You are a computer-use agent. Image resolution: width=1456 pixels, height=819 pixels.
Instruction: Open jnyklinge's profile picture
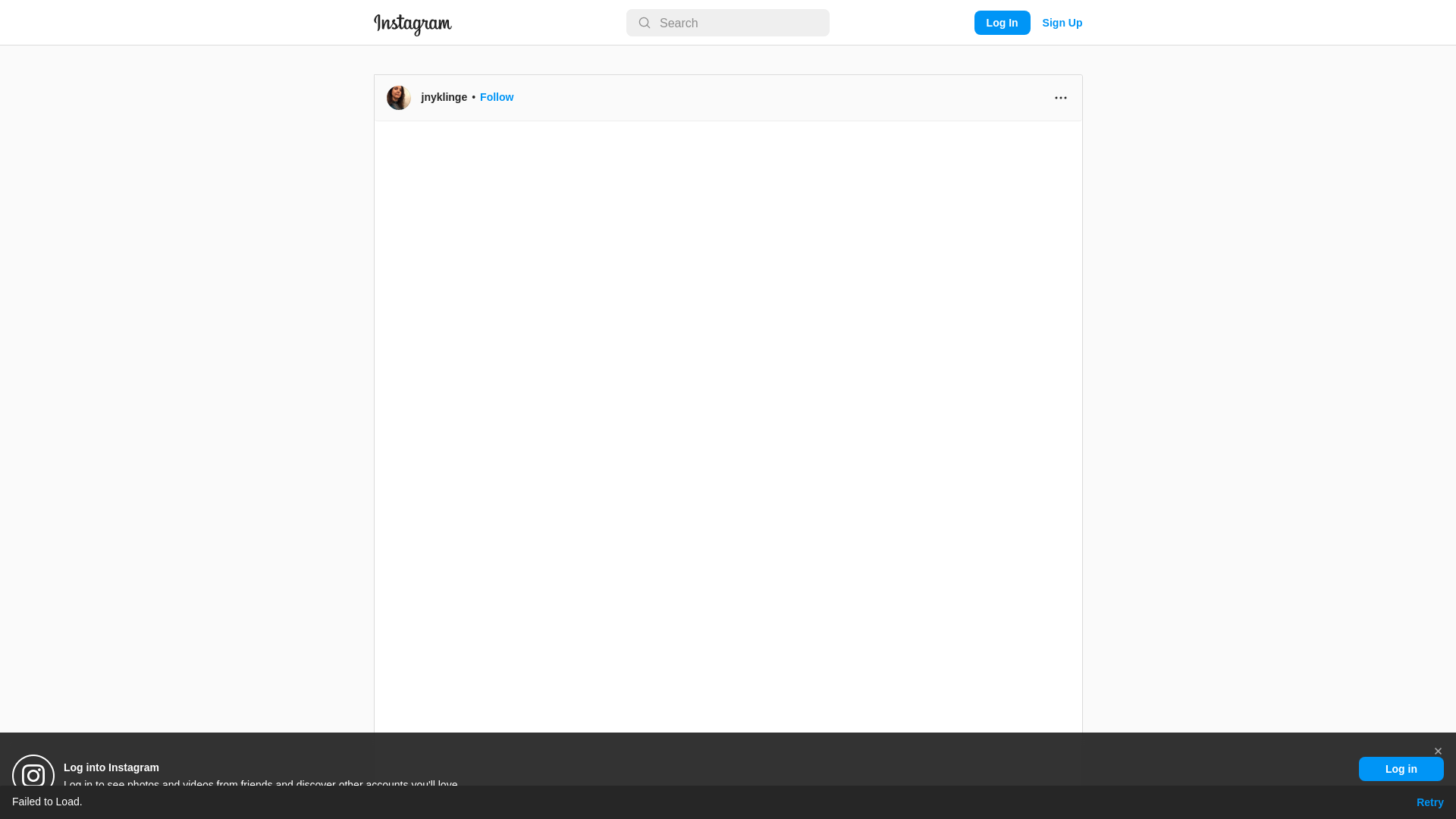[x=399, y=98]
